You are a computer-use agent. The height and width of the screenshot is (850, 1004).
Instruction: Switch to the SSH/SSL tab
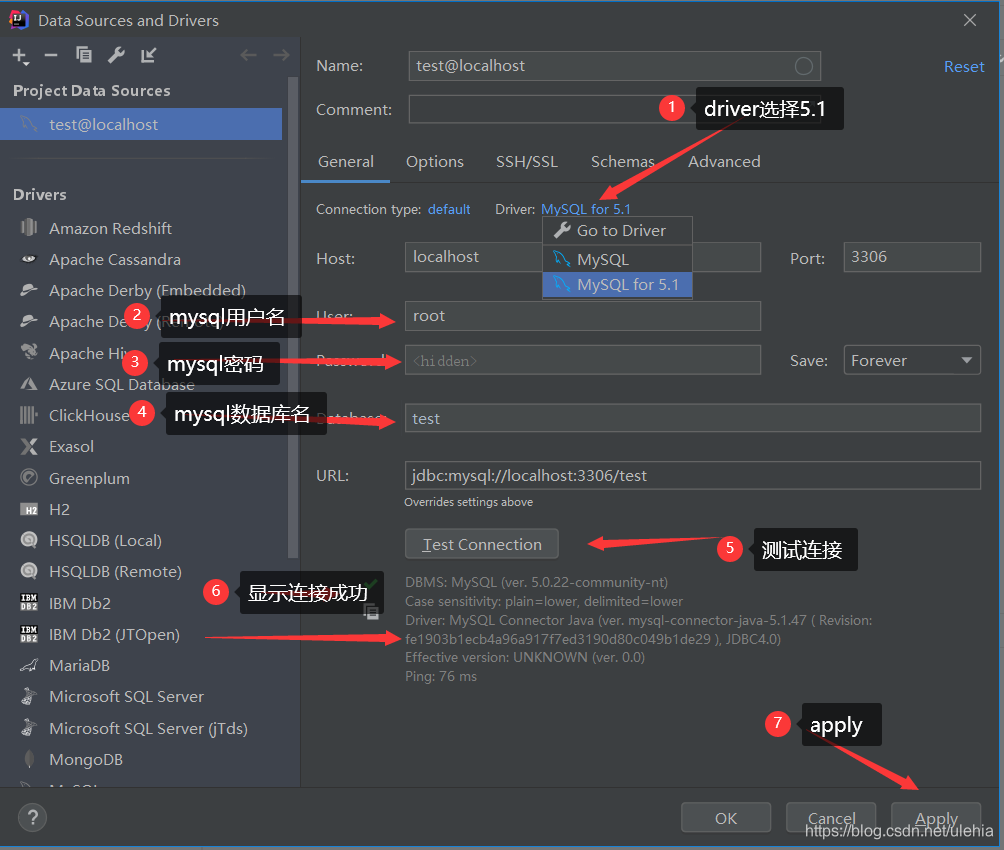click(527, 161)
